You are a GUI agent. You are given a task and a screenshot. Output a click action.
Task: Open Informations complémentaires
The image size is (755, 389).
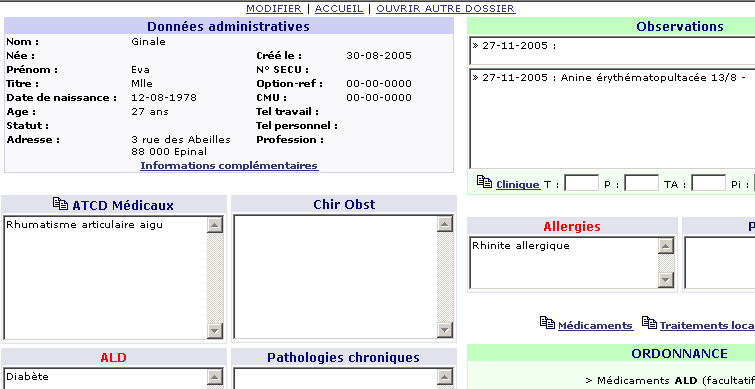tap(229, 166)
